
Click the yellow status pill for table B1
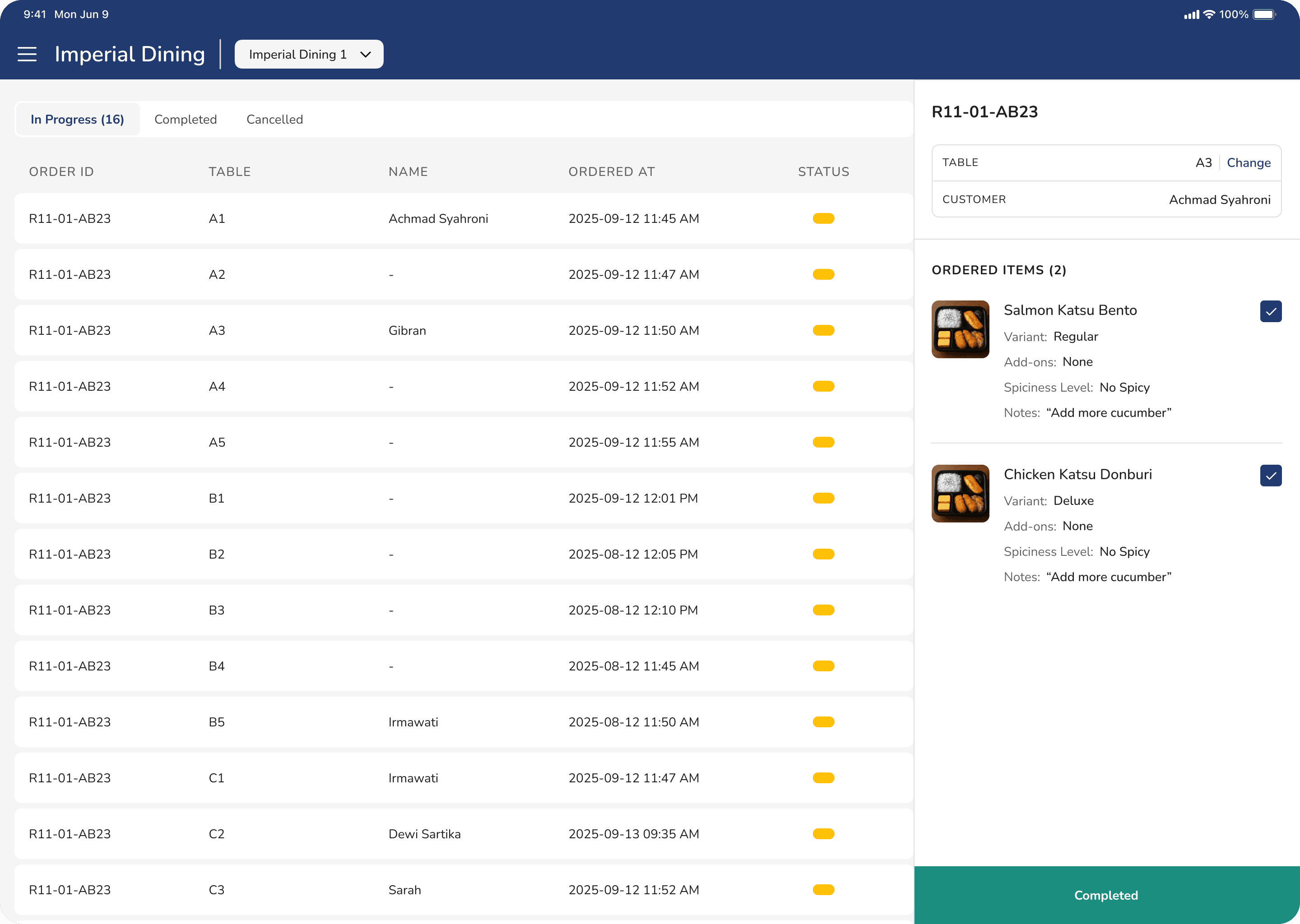pos(823,499)
